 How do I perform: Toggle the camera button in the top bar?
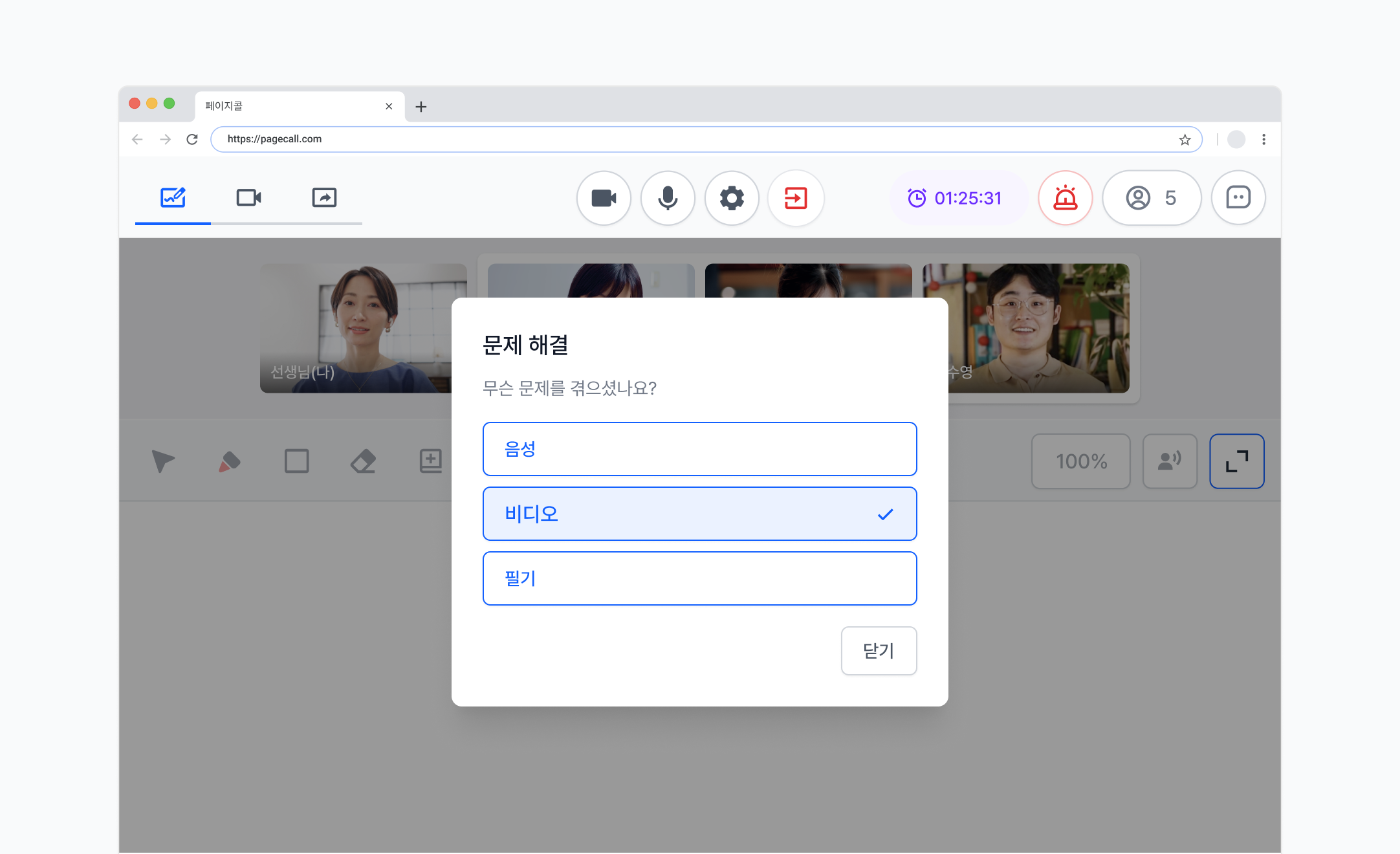pyautogui.click(x=604, y=198)
